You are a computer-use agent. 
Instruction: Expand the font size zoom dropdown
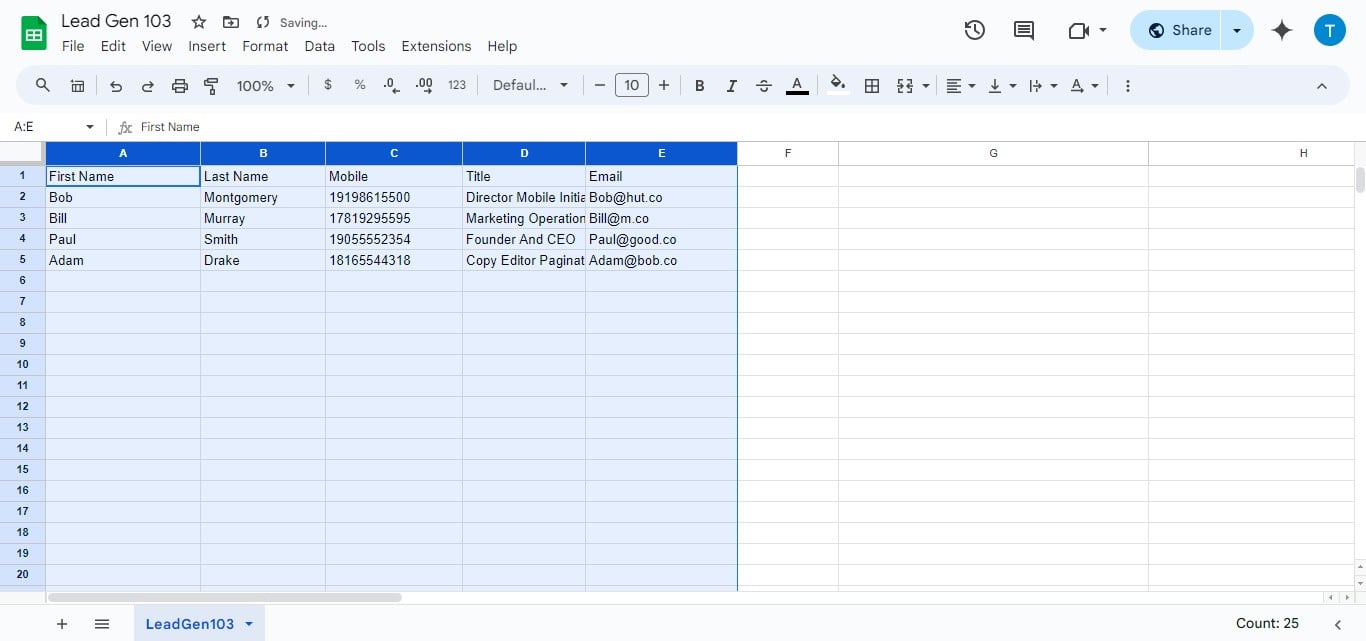(290, 86)
